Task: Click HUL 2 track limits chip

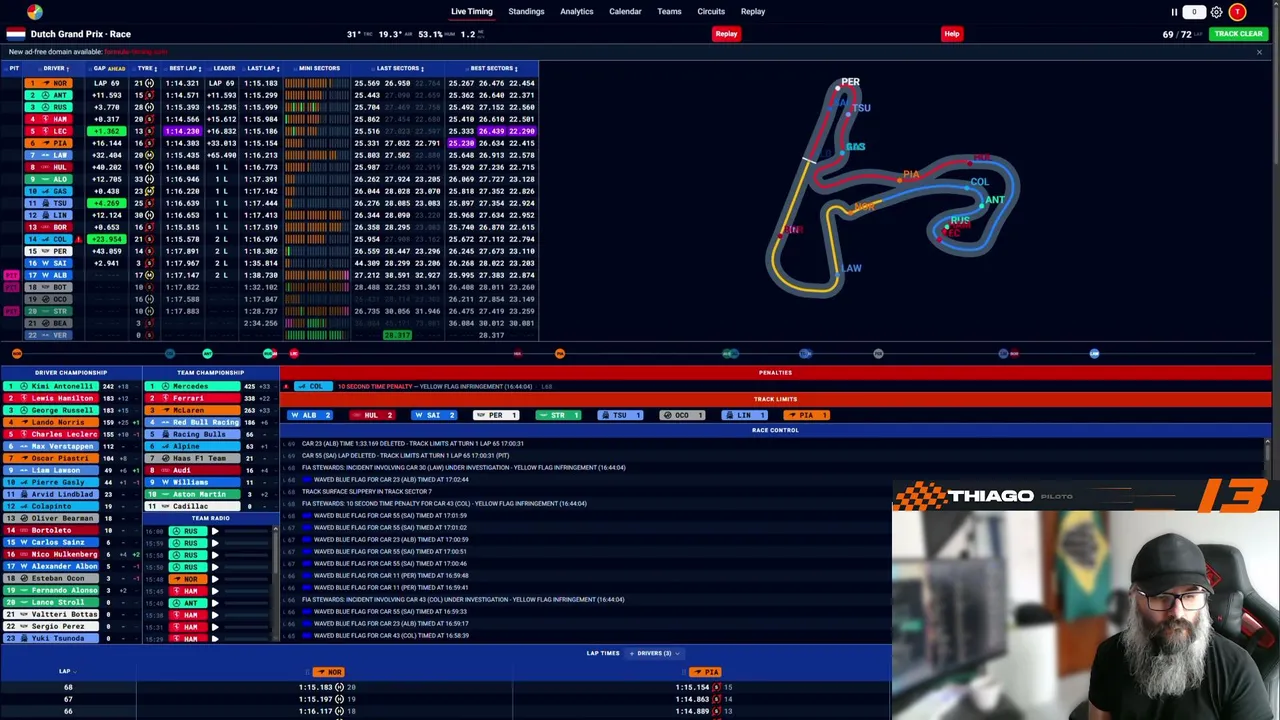Action: tap(371, 415)
